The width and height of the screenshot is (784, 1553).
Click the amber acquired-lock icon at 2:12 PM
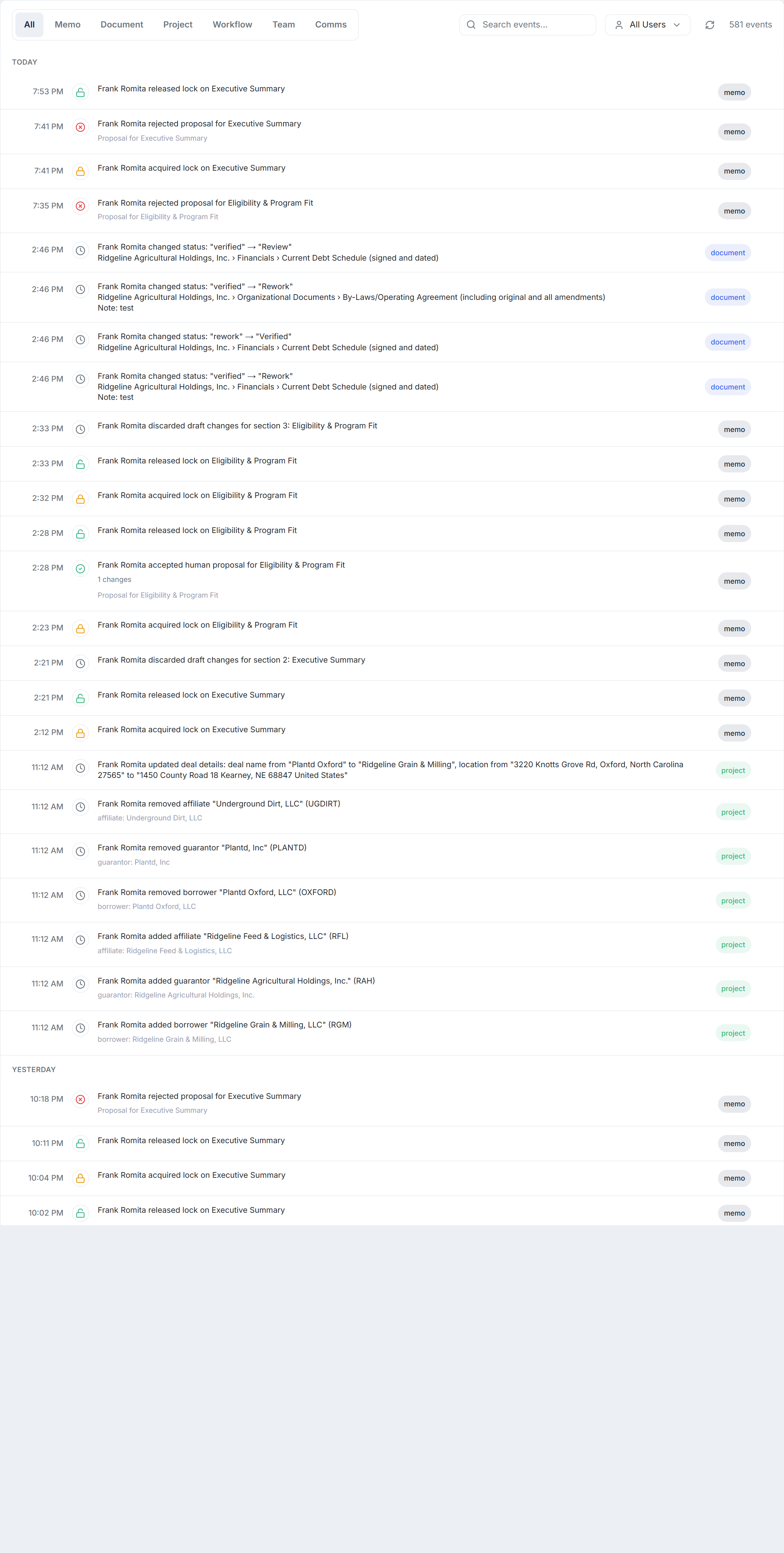[80, 733]
